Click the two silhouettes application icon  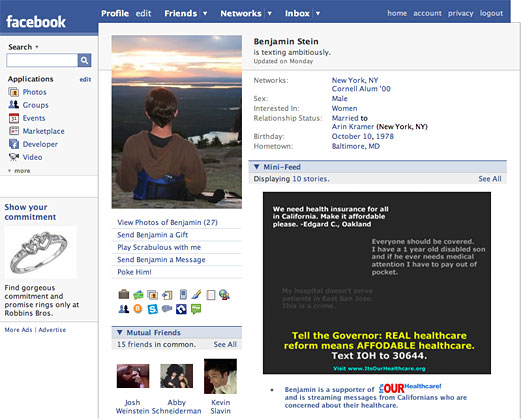[x=124, y=309]
